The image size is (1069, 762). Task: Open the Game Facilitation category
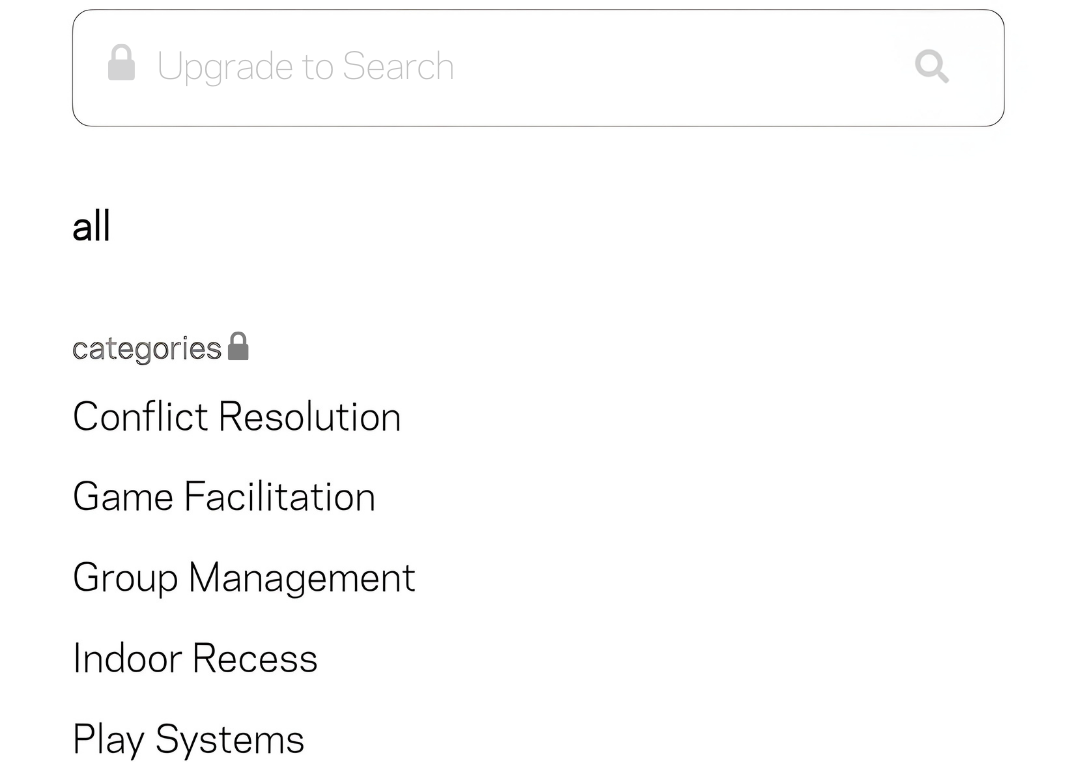(x=224, y=496)
